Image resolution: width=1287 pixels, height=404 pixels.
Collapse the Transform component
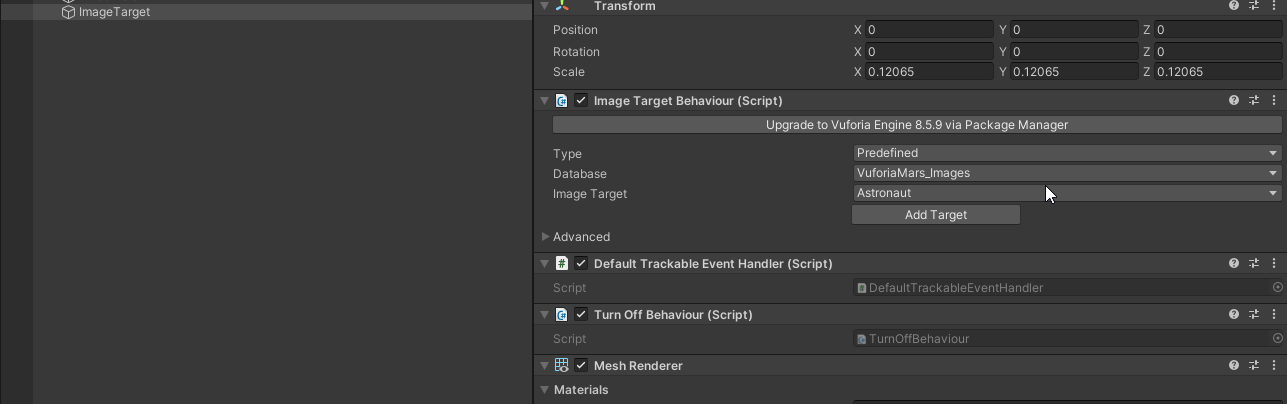click(x=545, y=6)
